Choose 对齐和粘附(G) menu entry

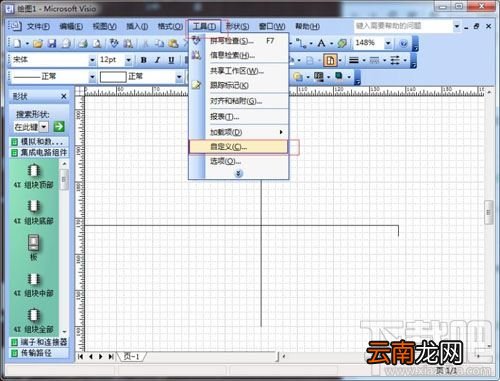[239, 101]
